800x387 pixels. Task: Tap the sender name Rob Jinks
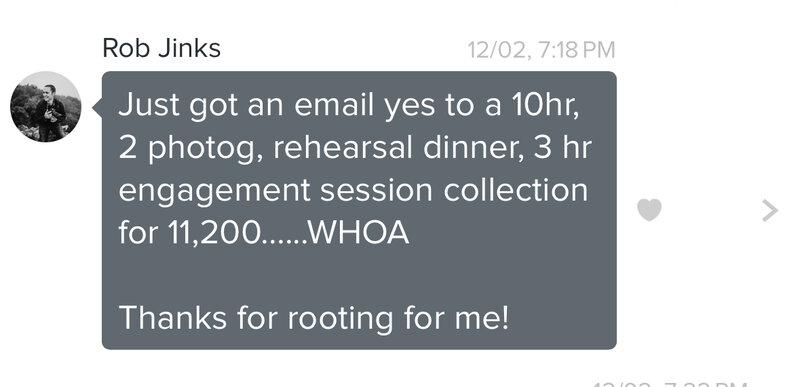161,49
